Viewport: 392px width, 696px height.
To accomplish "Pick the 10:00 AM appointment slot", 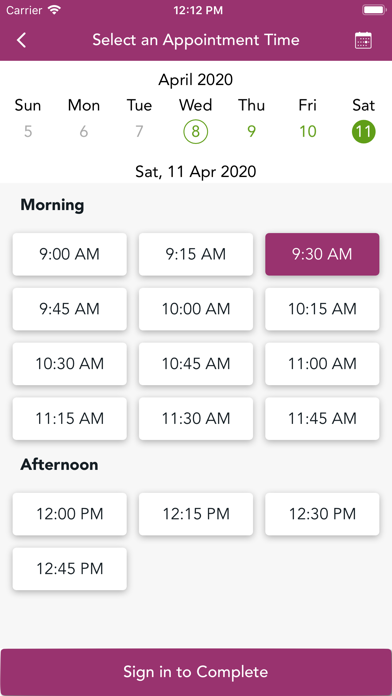I will pyautogui.click(x=196, y=309).
